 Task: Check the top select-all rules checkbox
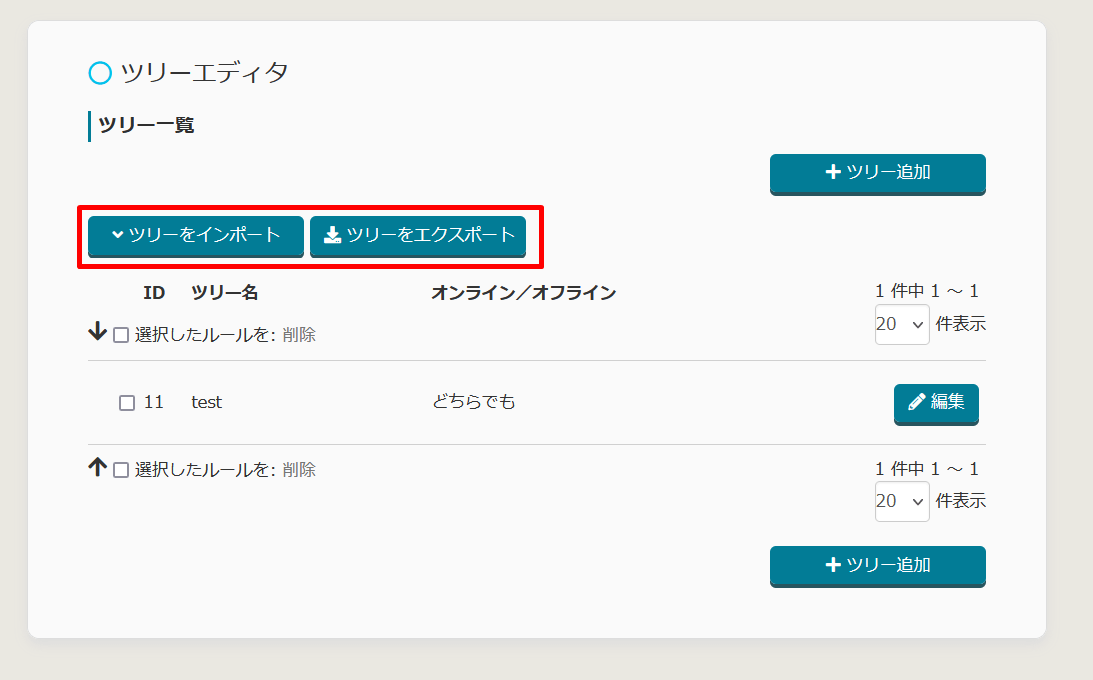(121, 335)
